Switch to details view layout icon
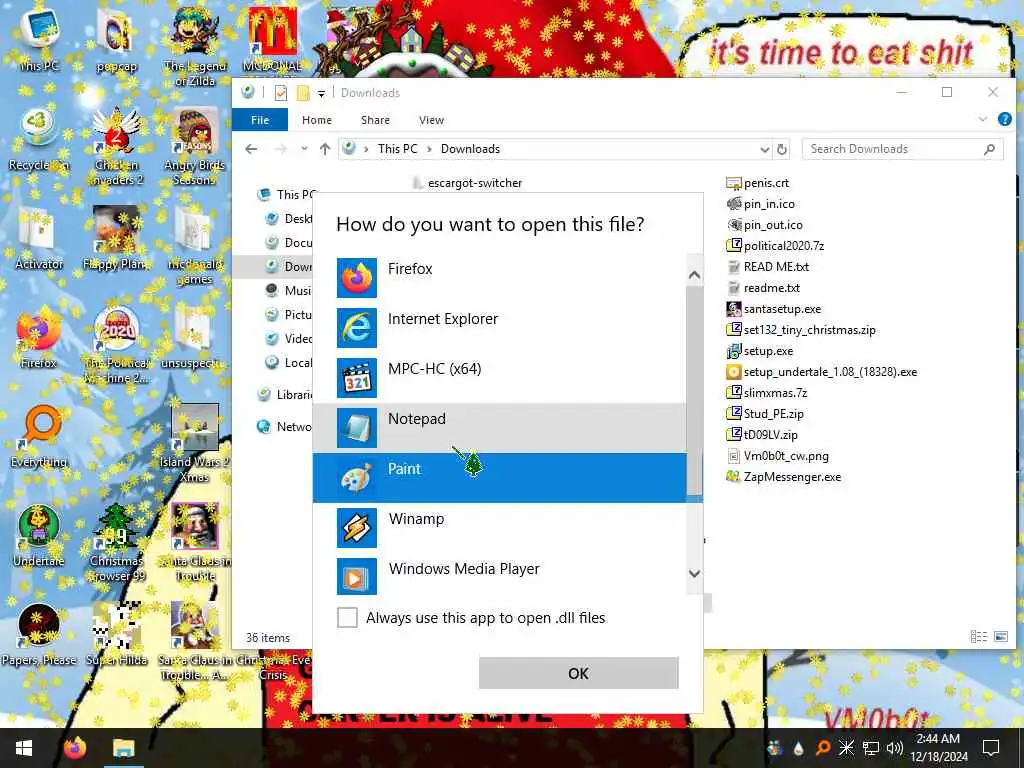 pyautogui.click(x=978, y=636)
